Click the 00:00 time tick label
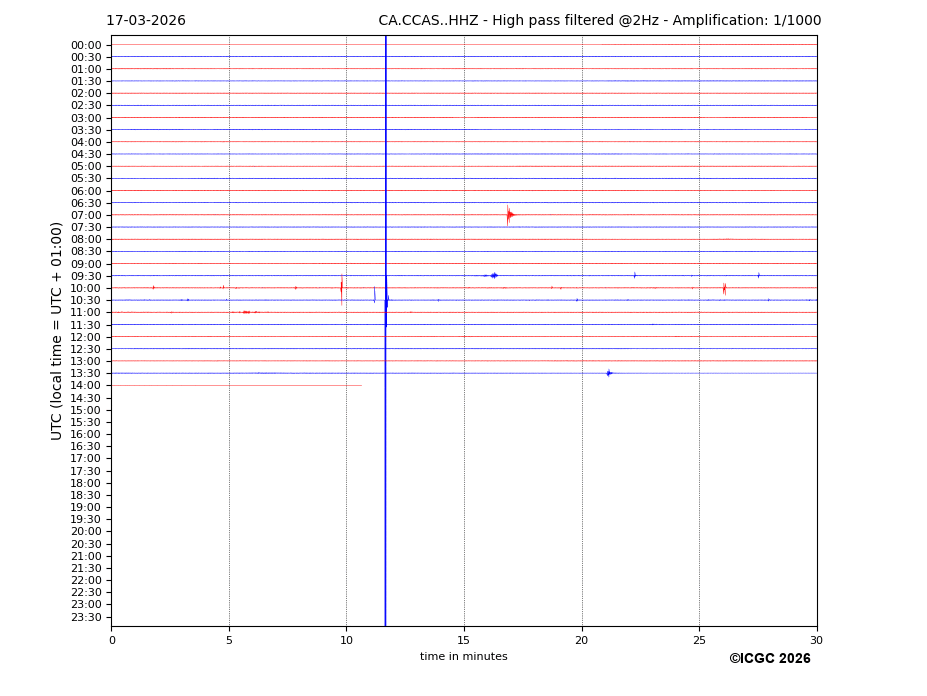The width and height of the screenshot is (927, 696). [86, 45]
